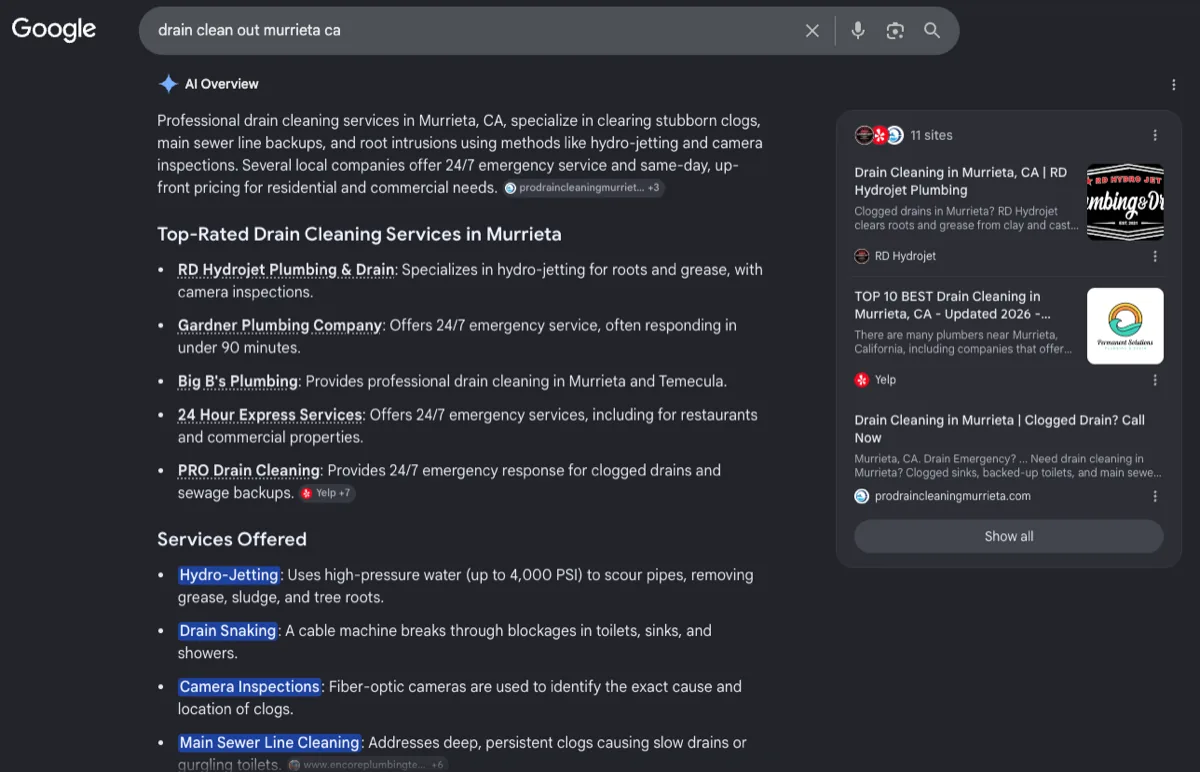Click 'AI Overview' label text
This screenshot has width=1200, height=772.
click(222, 84)
